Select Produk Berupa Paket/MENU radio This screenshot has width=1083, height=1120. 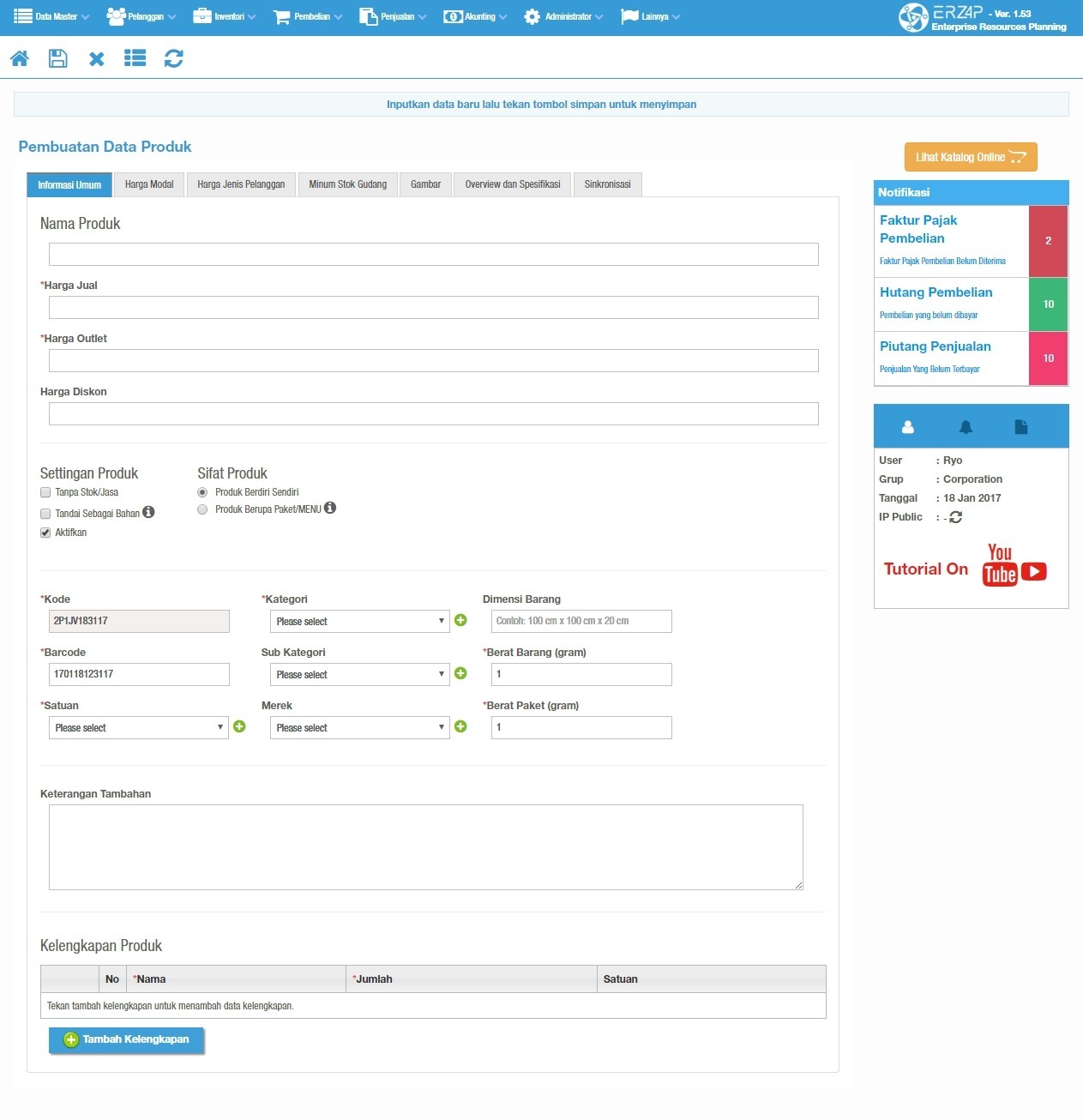(x=202, y=509)
